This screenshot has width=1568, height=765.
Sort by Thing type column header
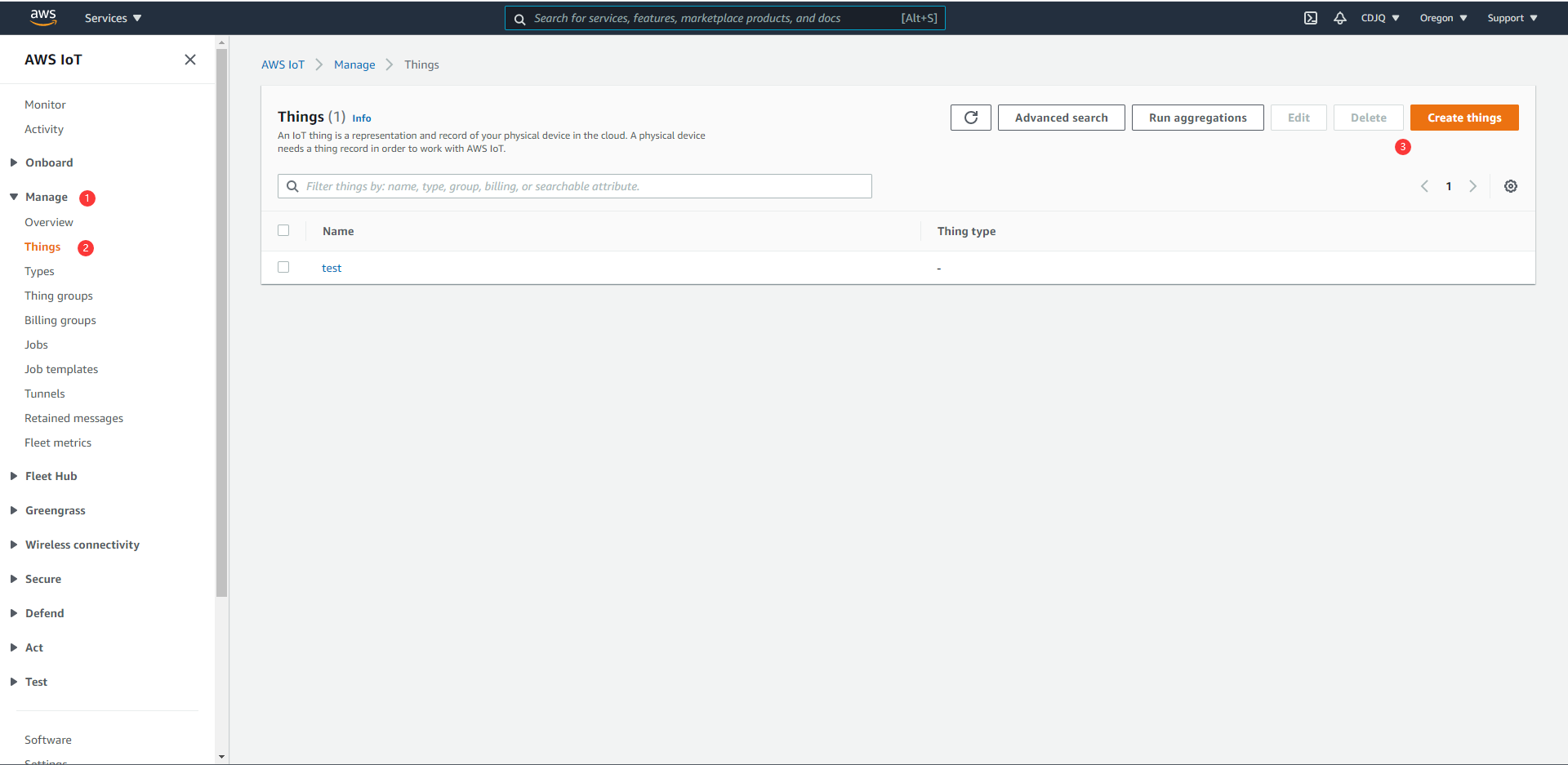click(966, 231)
